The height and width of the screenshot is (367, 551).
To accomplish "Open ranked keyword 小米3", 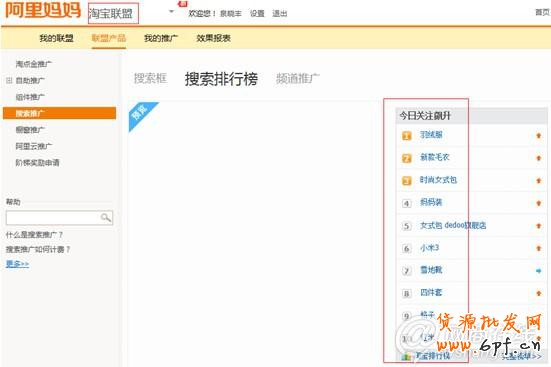I will coord(429,247).
